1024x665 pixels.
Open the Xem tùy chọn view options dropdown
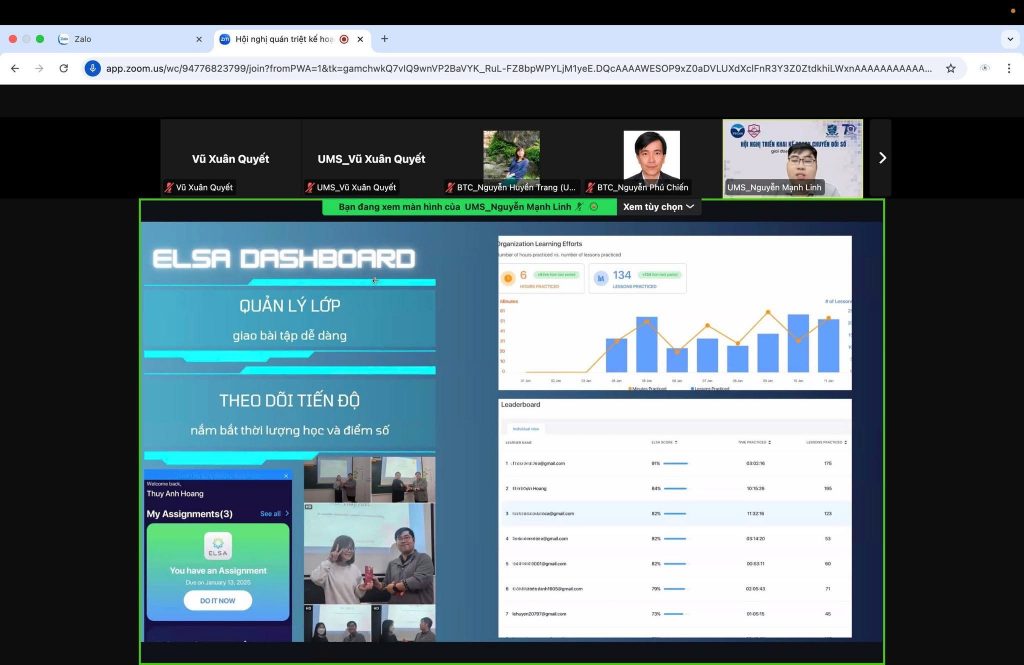pyautogui.click(x=658, y=207)
